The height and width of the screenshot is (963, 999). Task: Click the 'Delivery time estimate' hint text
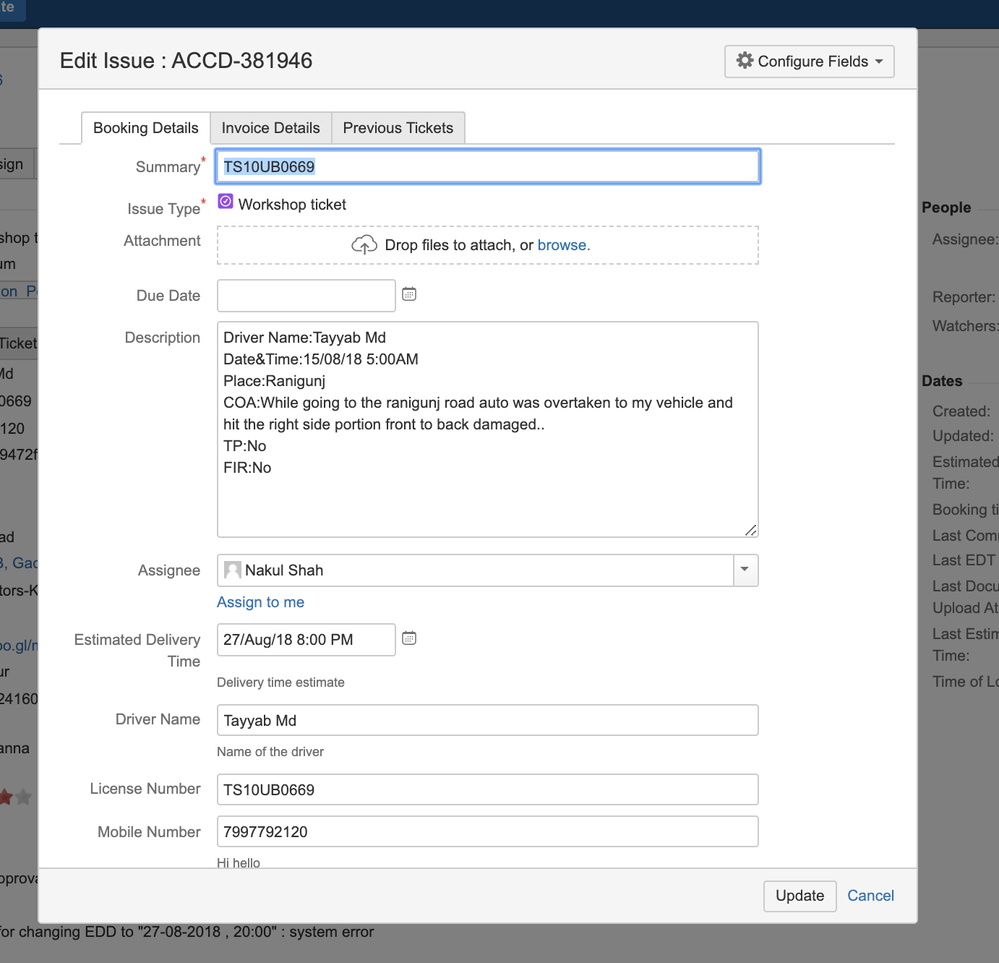click(280, 683)
